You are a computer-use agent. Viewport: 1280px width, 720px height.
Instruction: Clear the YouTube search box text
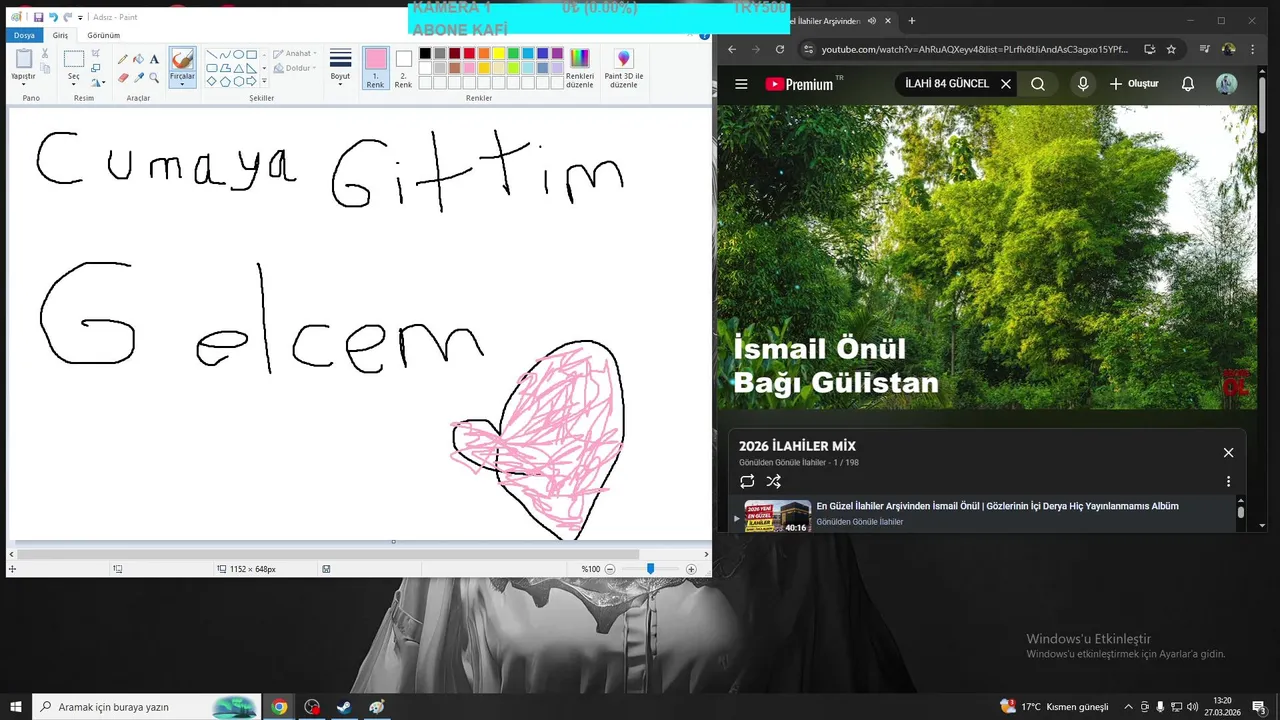[1006, 84]
